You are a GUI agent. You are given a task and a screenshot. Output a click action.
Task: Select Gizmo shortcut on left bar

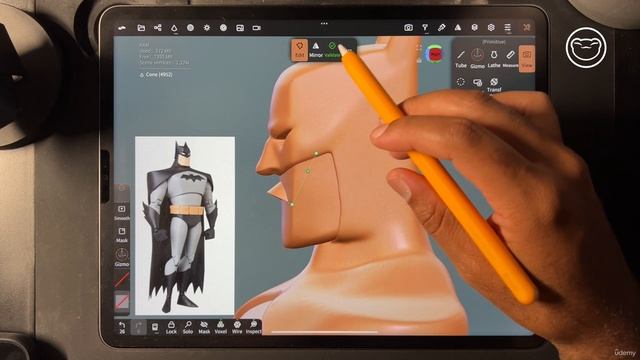[x=122, y=258]
